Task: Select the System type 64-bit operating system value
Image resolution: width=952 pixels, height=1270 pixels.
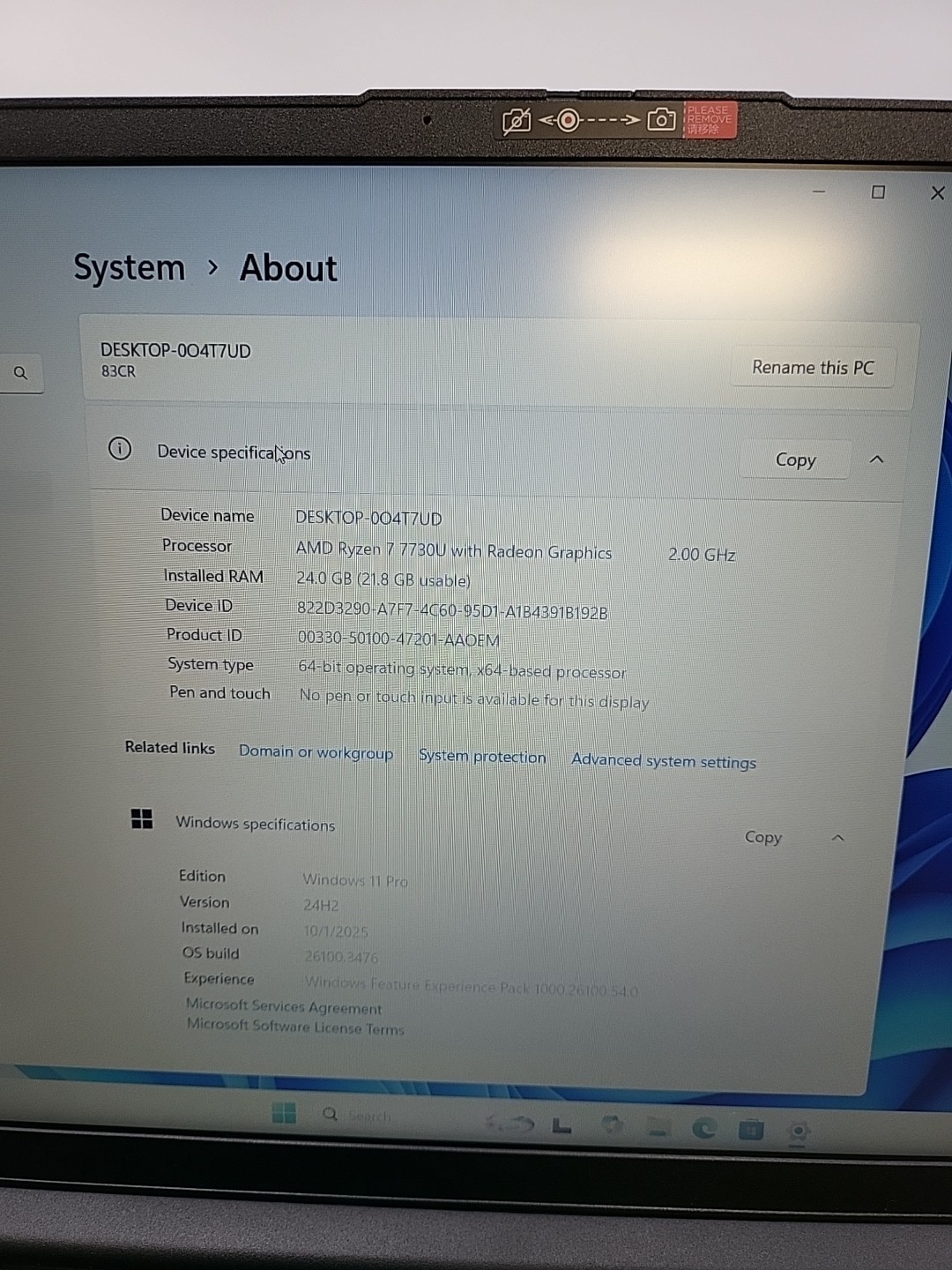Action: (x=462, y=669)
